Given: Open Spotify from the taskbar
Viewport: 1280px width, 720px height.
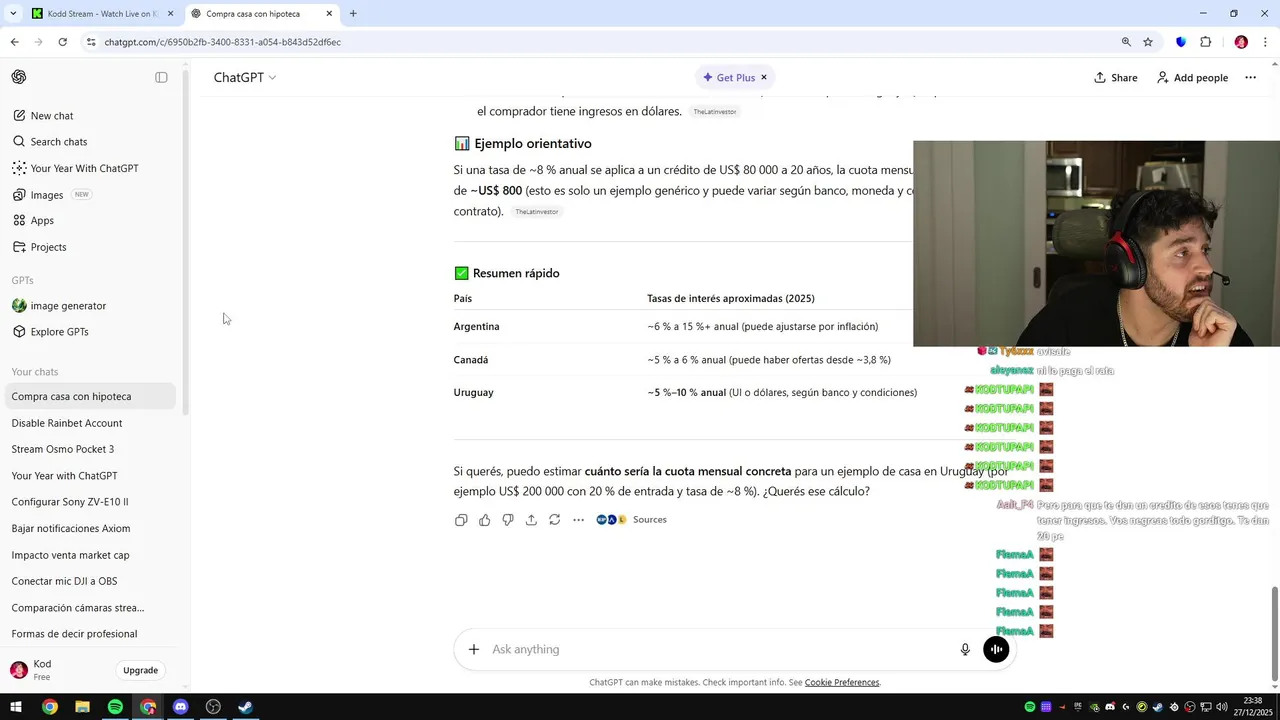Looking at the screenshot, I should point(115,707).
